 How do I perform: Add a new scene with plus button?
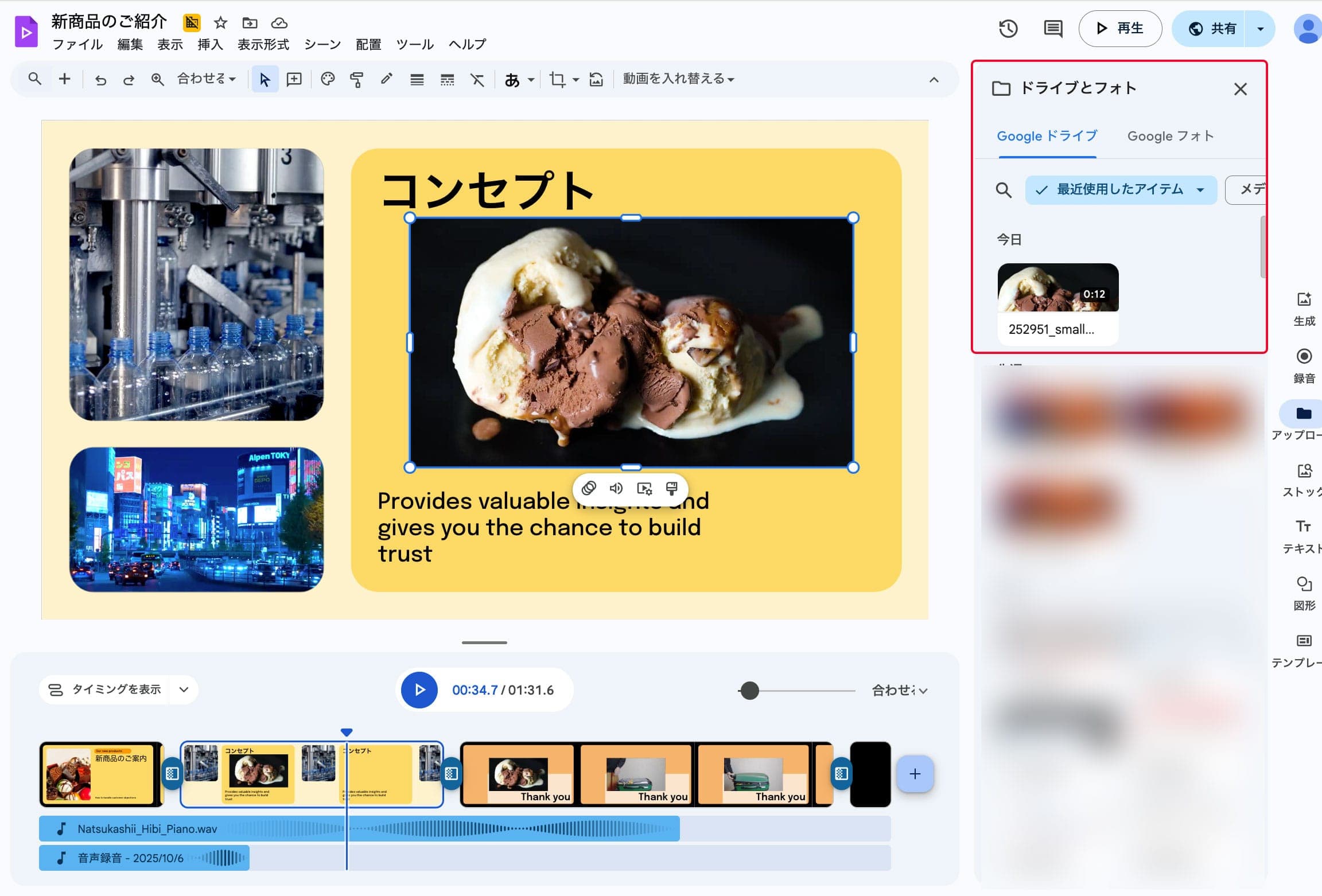tap(915, 774)
